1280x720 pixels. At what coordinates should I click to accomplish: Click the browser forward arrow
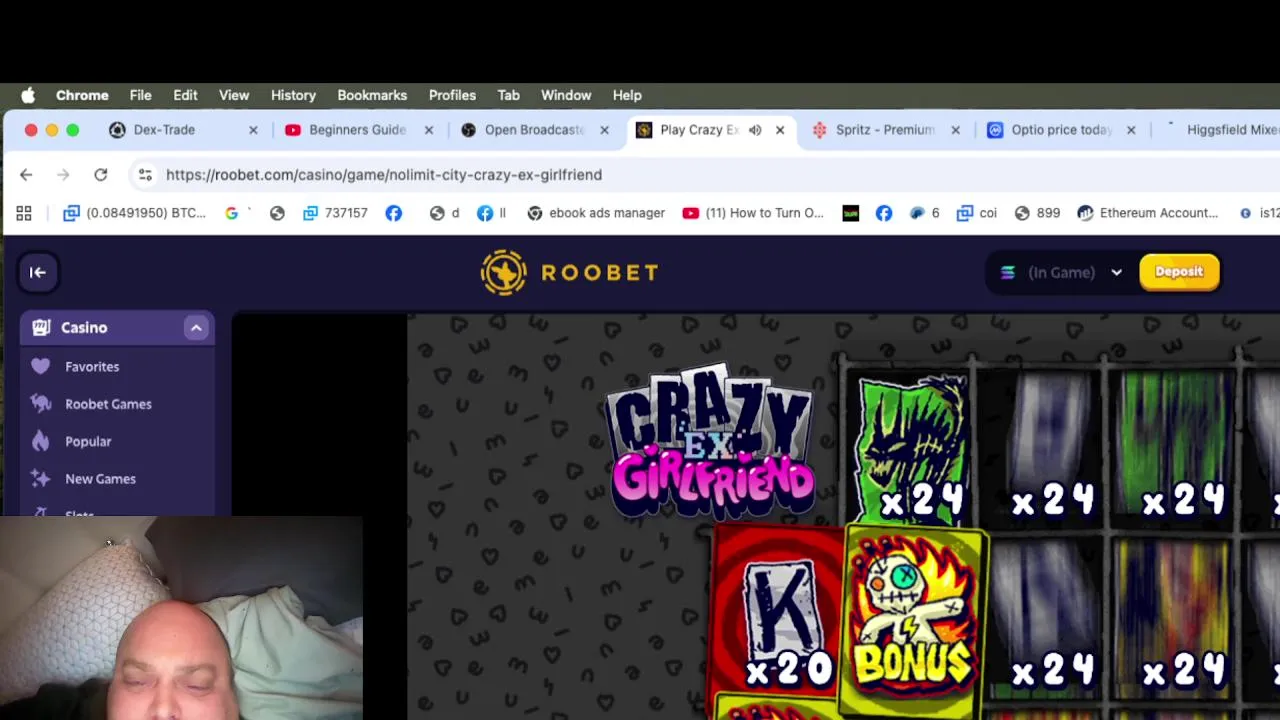click(63, 175)
